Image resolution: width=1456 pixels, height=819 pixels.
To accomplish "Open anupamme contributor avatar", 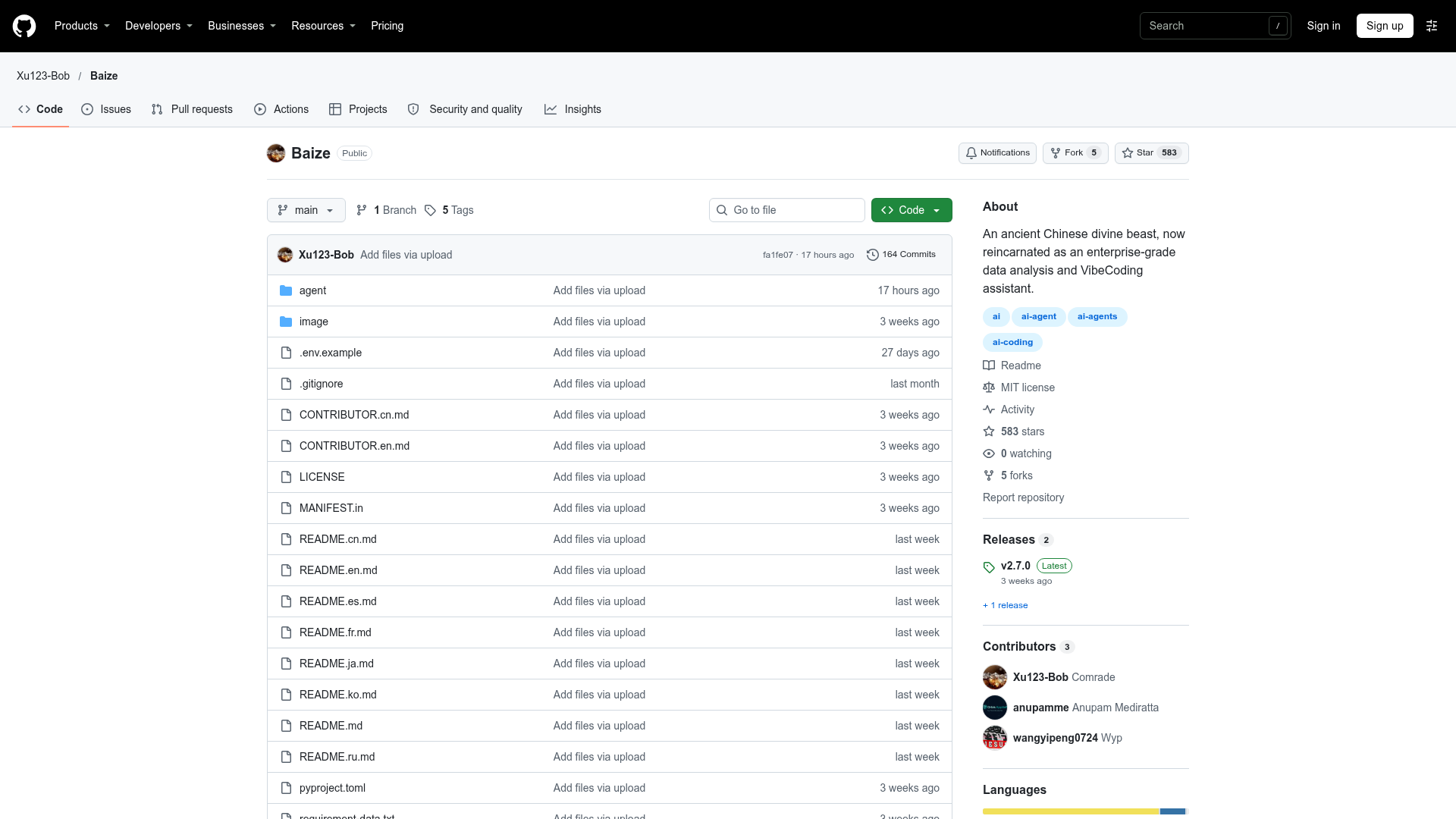I will point(995,708).
